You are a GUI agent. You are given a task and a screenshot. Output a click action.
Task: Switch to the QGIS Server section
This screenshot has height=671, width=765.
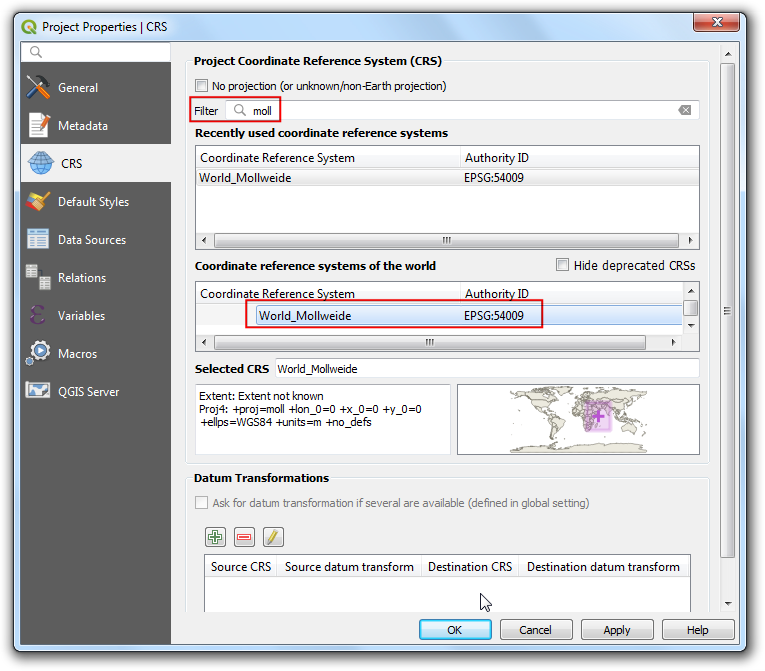(88, 392)
